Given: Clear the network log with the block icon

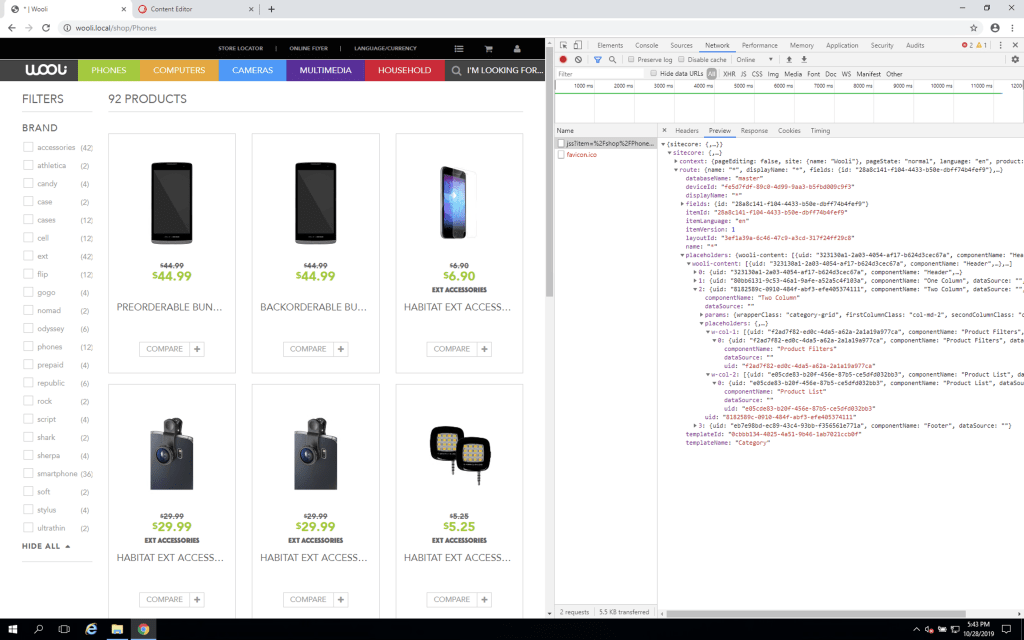Looking at the screenshot, I should (579, 59).
